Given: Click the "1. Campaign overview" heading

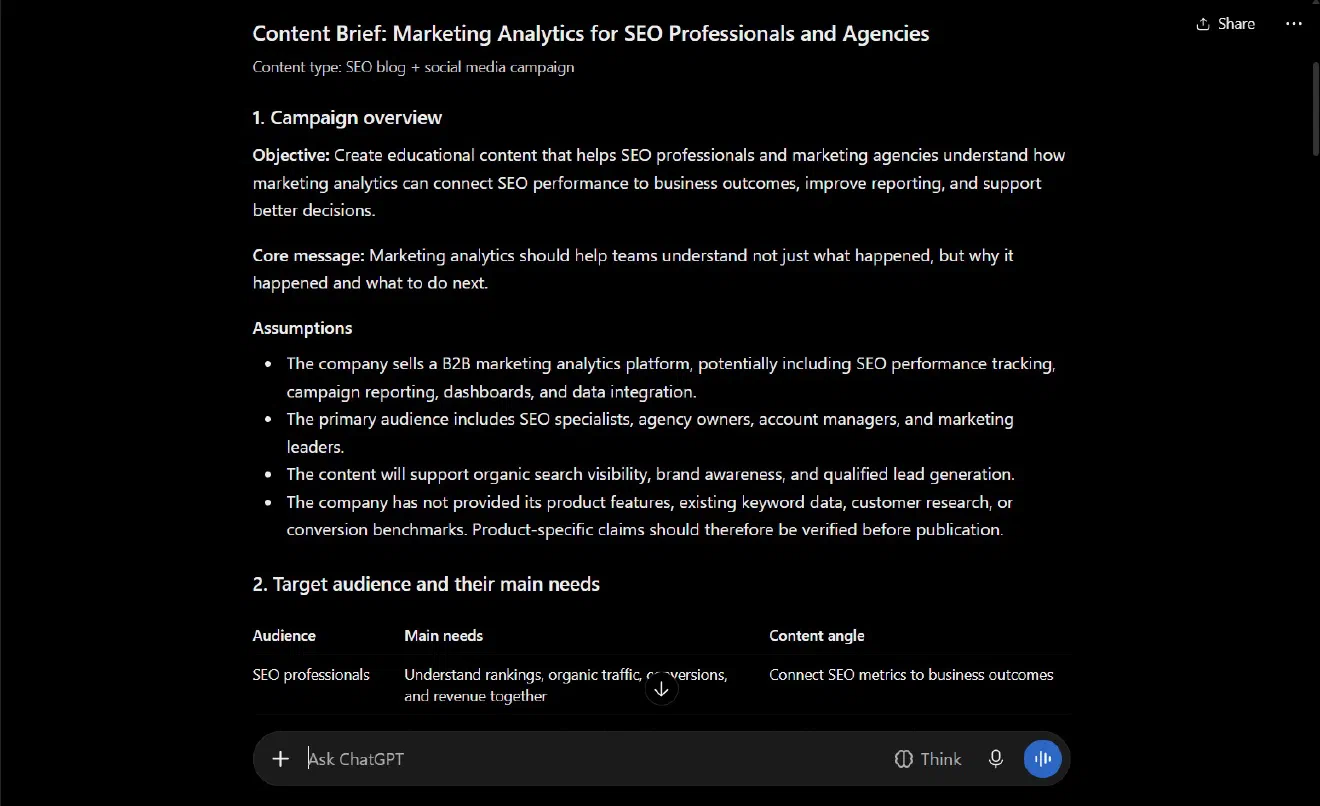Looking at the screenshot, I should tap(347, 117).
